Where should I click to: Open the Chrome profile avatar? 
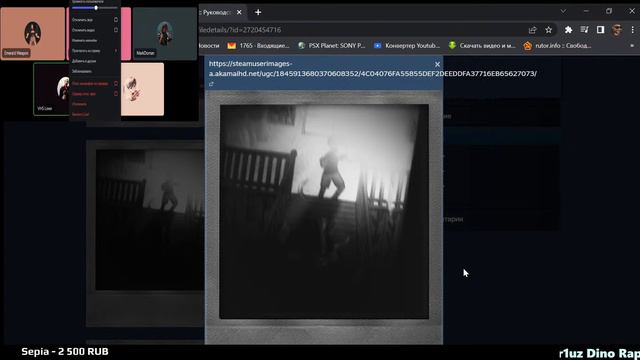click(x=617, y=30)
